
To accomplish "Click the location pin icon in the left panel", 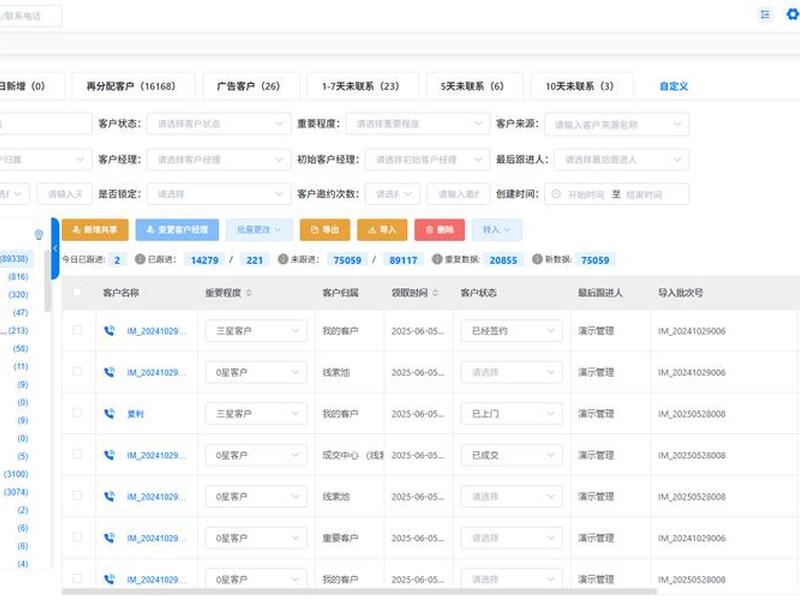I will coord(39,235).
